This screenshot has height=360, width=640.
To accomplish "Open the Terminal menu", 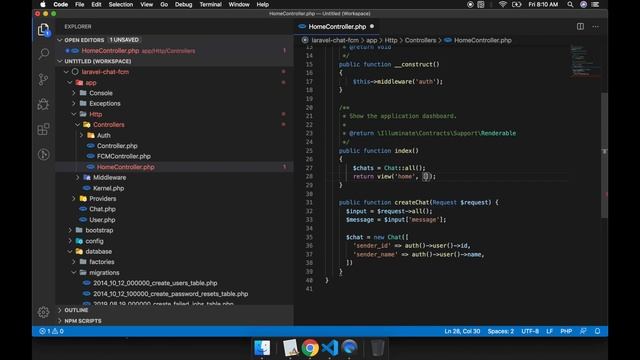I will click(x=211, y=4).
